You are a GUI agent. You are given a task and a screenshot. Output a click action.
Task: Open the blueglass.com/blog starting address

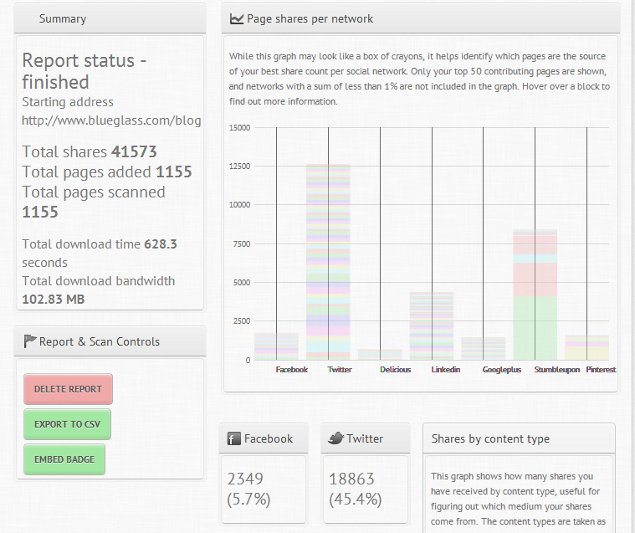[111, 120]
